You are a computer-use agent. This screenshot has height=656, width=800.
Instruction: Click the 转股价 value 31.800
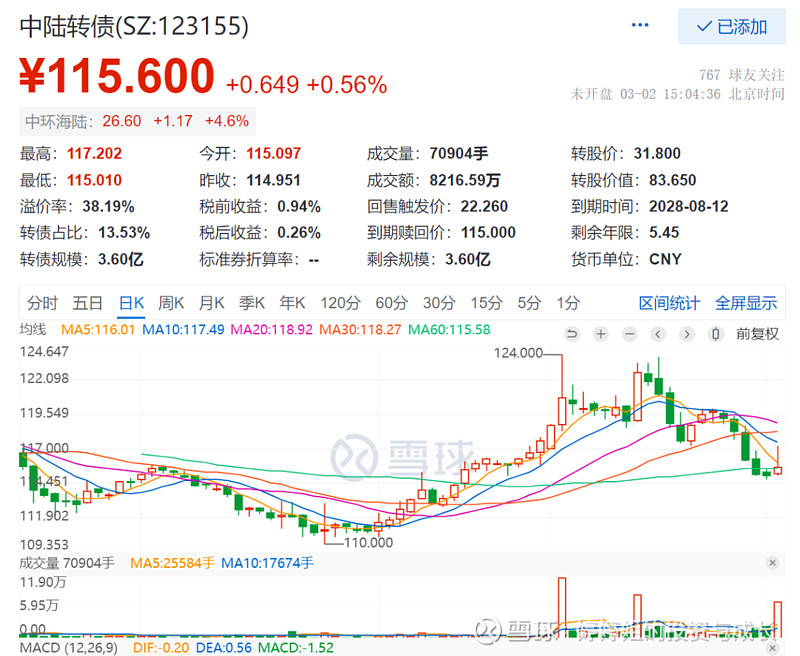(x=657, y=154)
